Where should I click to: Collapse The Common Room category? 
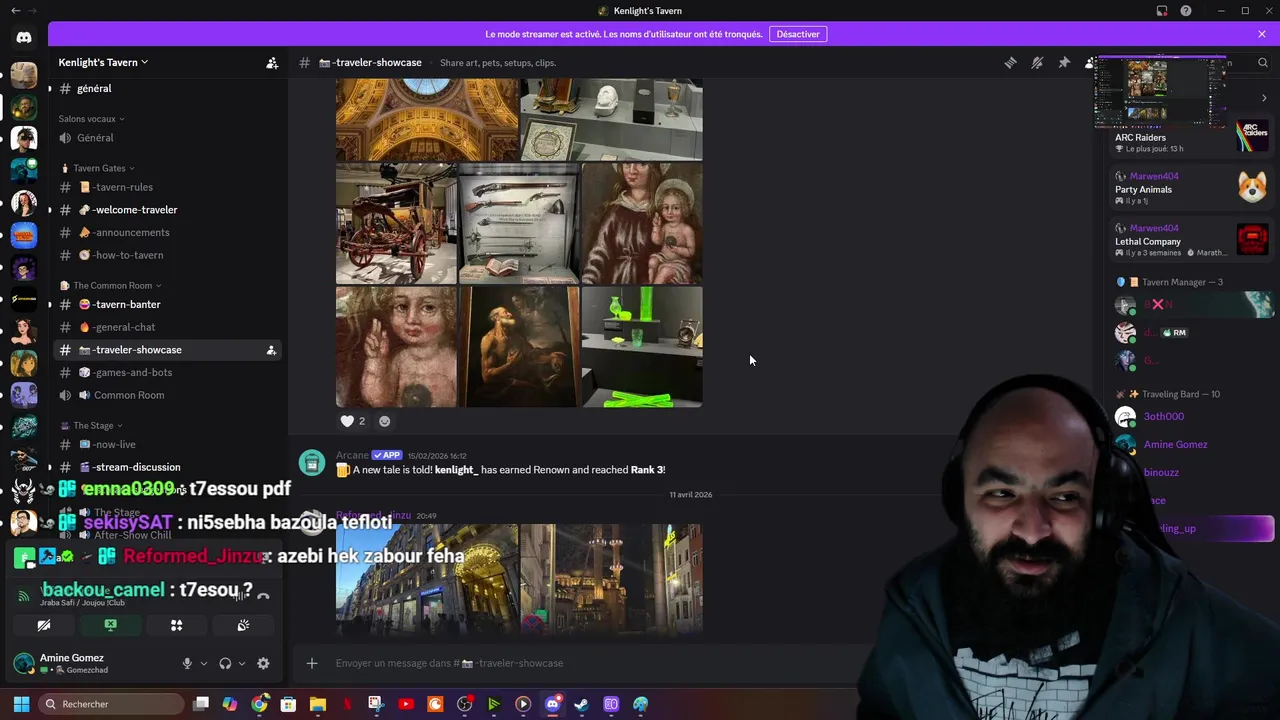pyautogui.click(x=111, y=286)
